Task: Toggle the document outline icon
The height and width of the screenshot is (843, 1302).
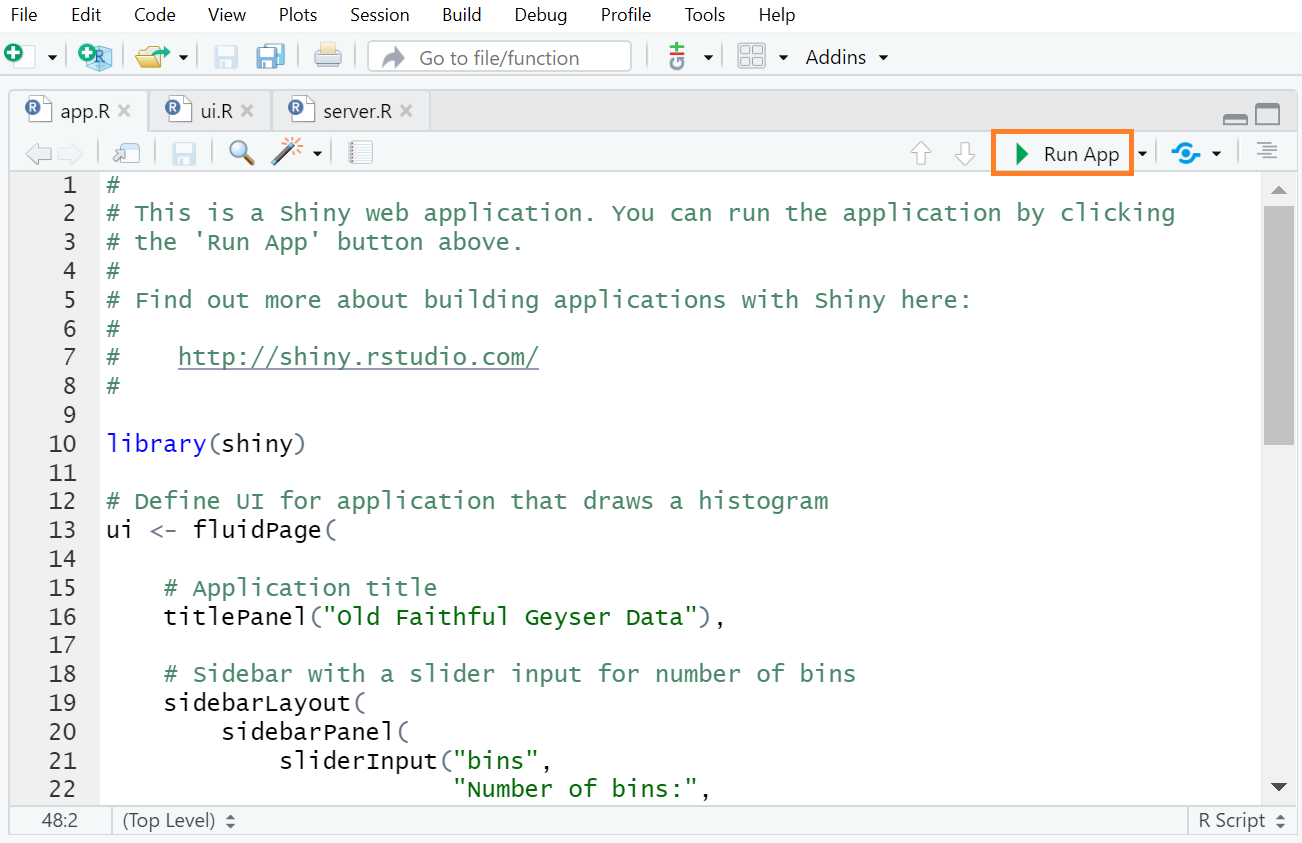Action: coord(1267,152)
